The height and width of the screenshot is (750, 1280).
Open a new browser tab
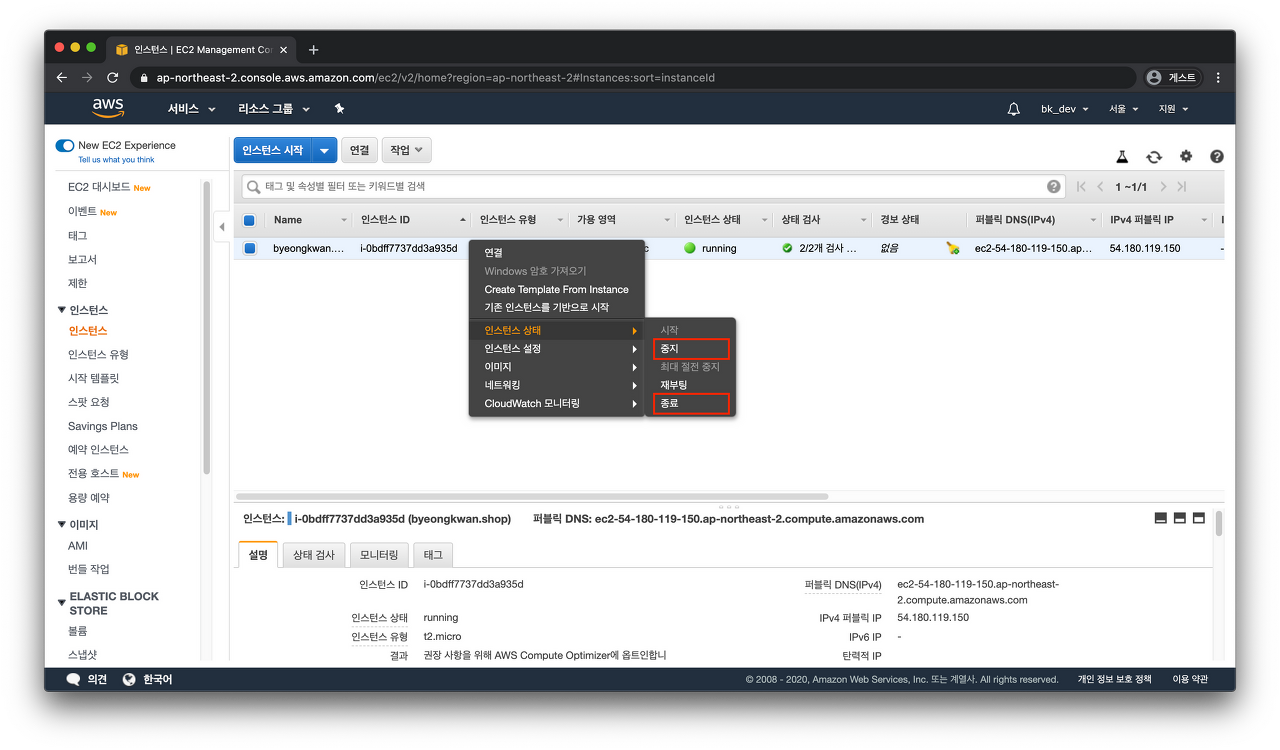point(314,49)
